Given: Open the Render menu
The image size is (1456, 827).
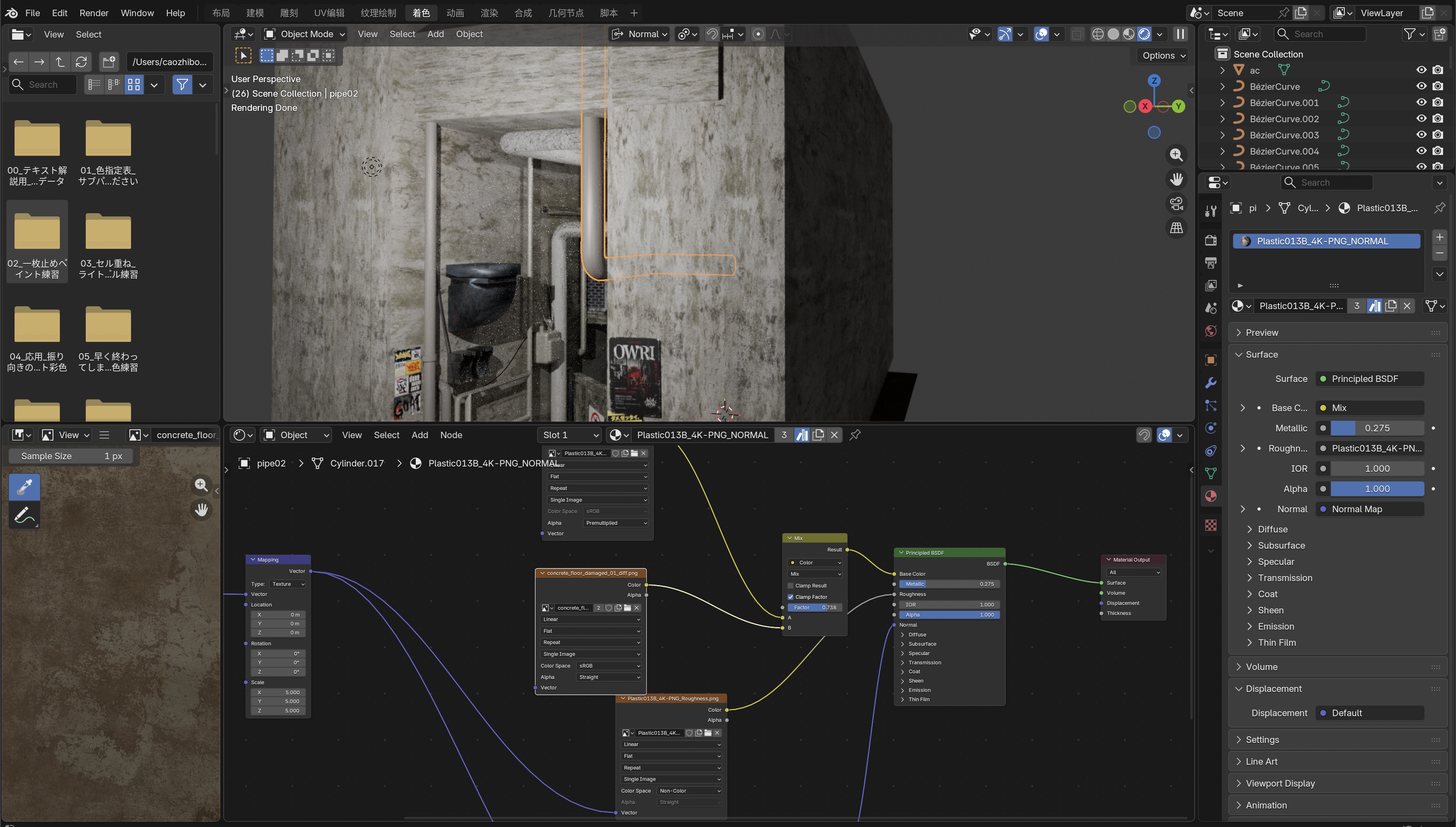Looking at the screenshot, I should click(94, 13).
